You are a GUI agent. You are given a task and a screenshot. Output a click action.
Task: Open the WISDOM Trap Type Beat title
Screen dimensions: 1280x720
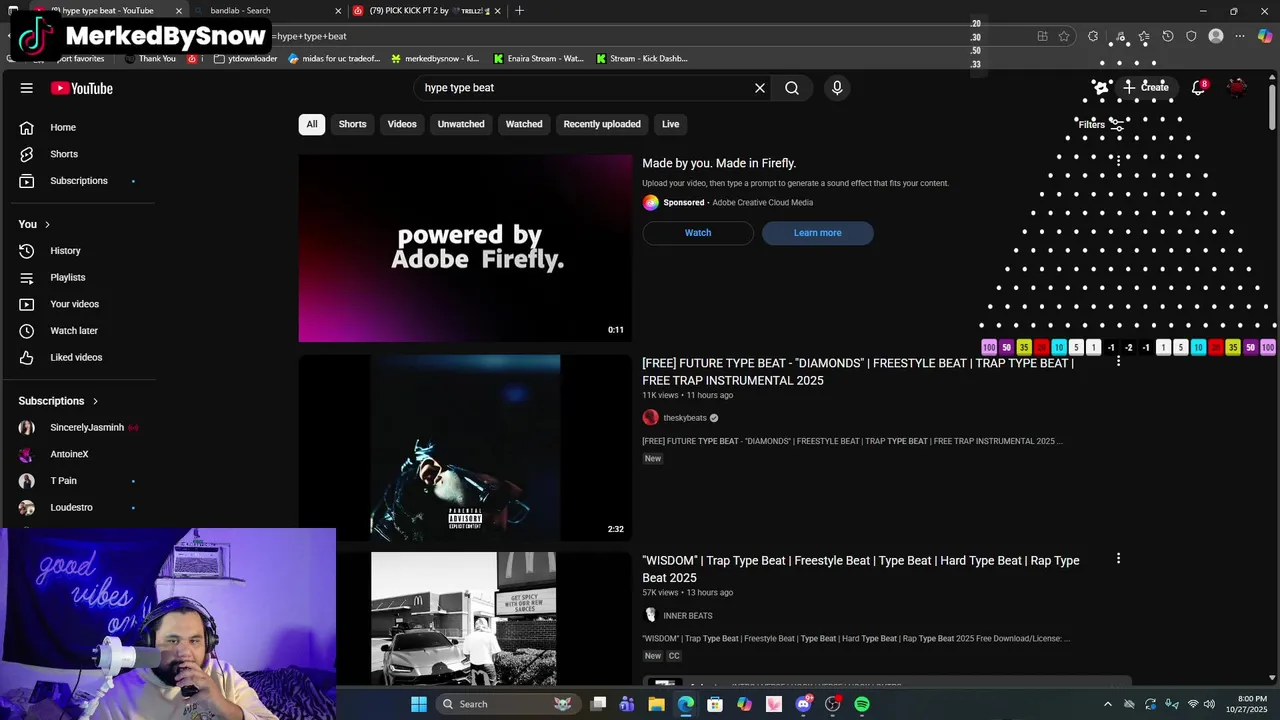(x=861, y=569)
